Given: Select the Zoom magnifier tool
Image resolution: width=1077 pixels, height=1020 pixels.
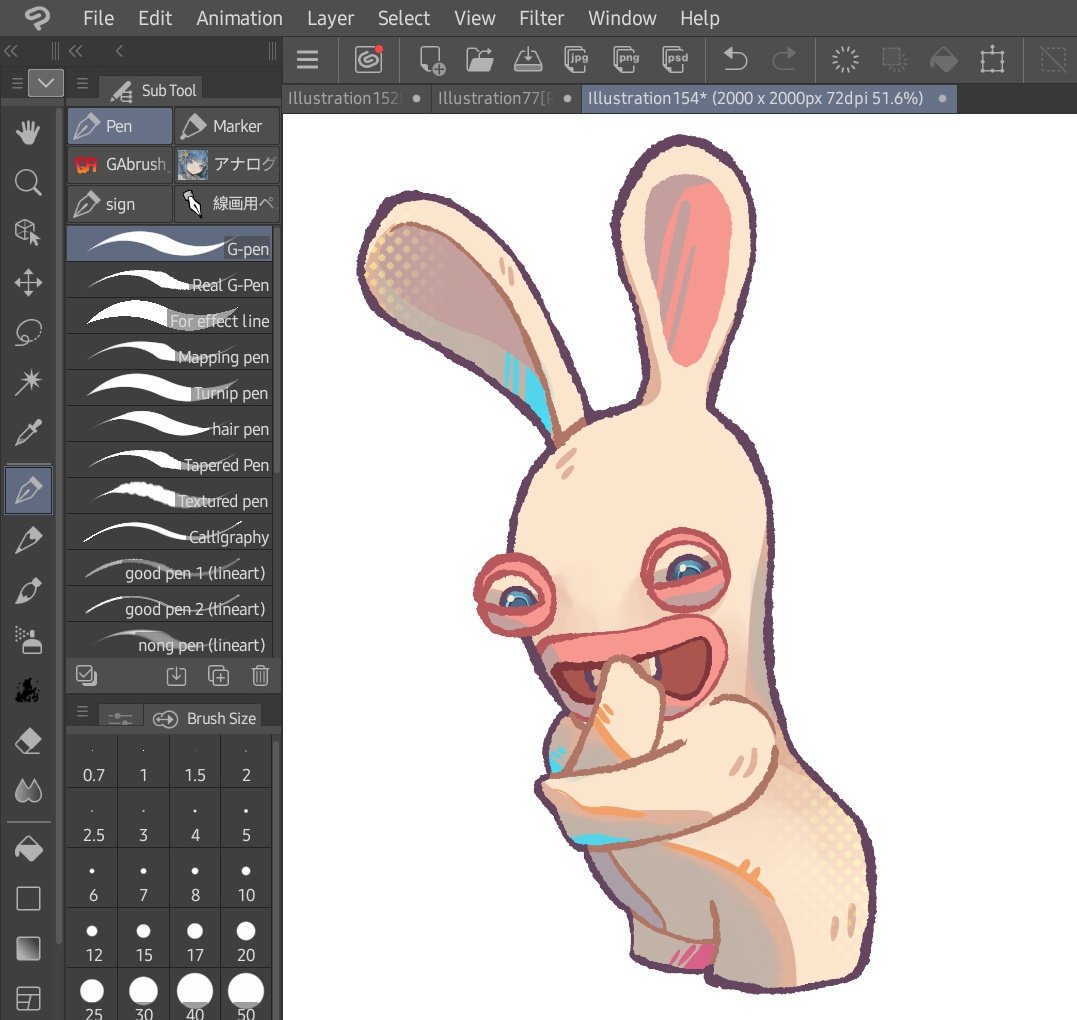Looking at the screenshot, I should click(x=28, y=183).
